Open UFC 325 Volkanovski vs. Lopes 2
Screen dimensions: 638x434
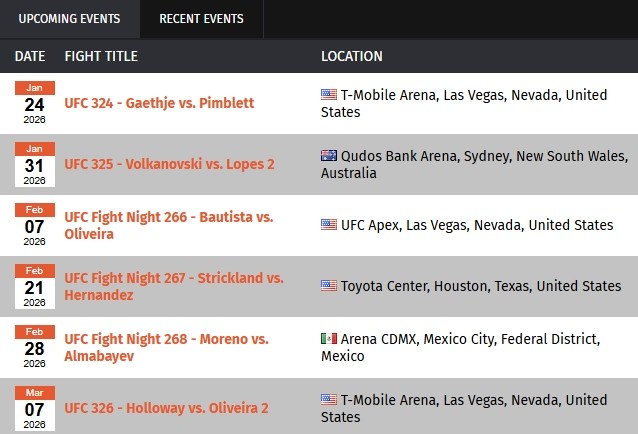pyautogui.click(x=169, y=164)
